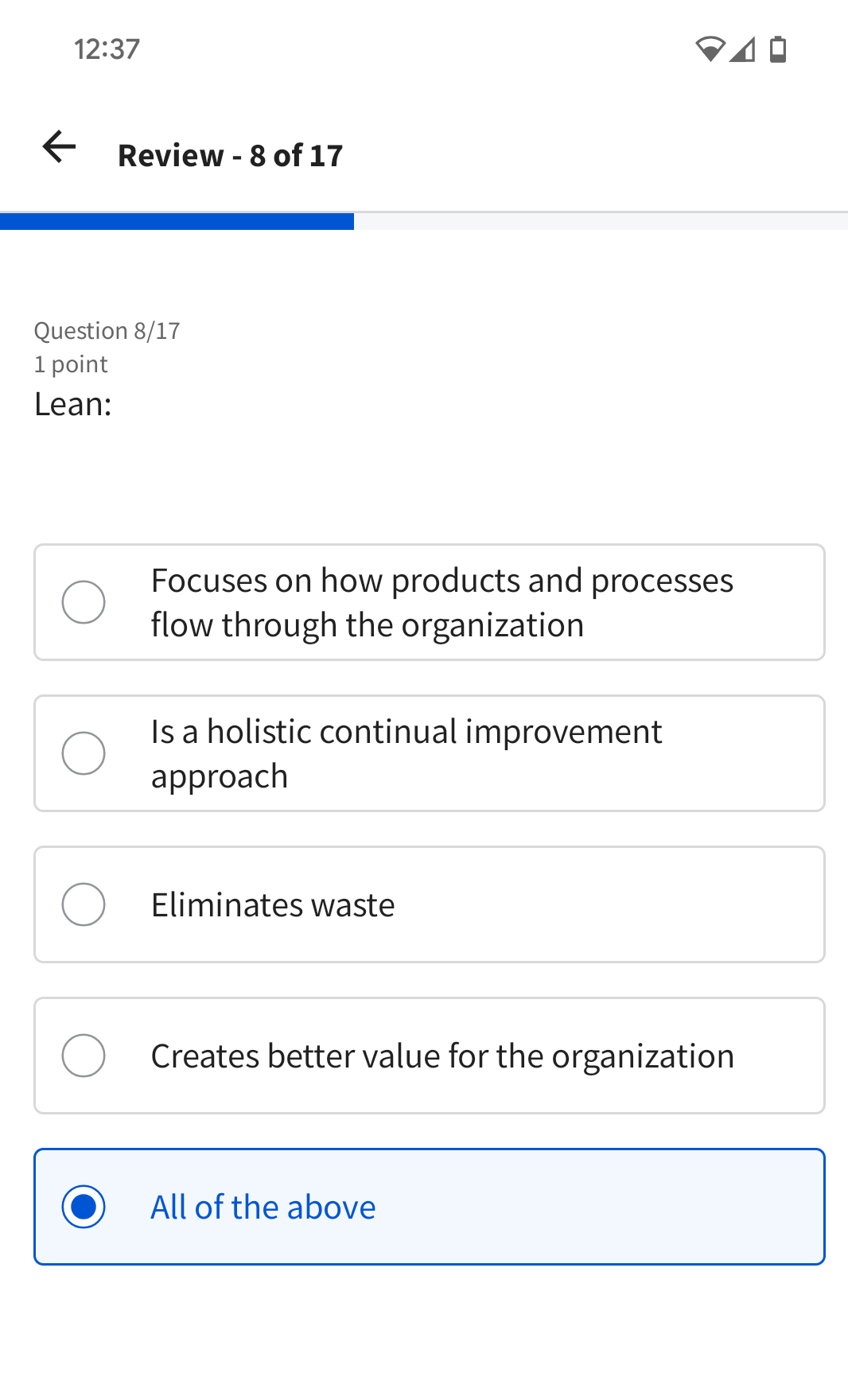The height and width of the screenshot is (1400, 848).
Task: Tap the battery status icon
Action: click(778, 49)
